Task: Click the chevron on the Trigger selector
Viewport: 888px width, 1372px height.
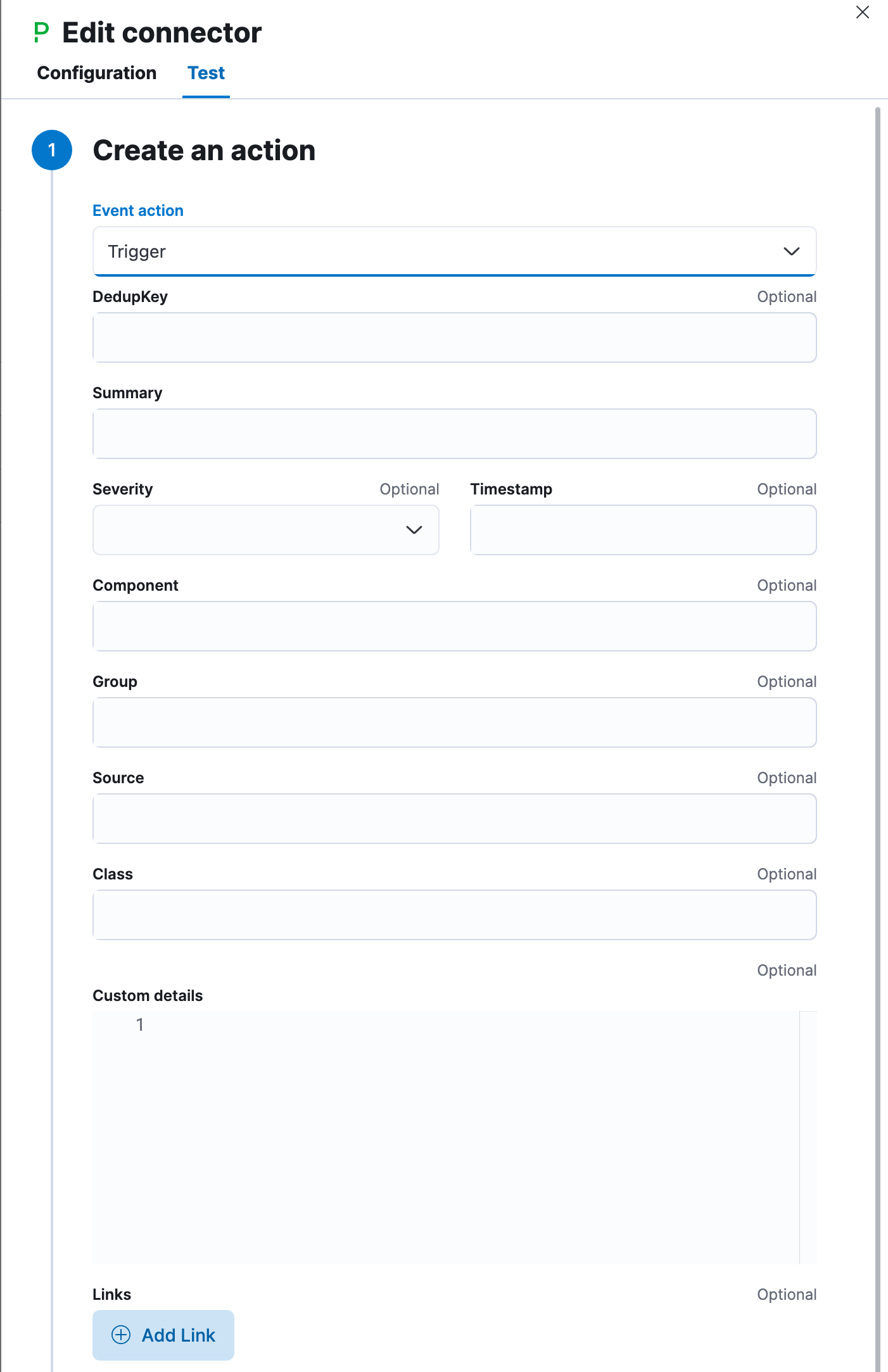Action: (791, 251)
